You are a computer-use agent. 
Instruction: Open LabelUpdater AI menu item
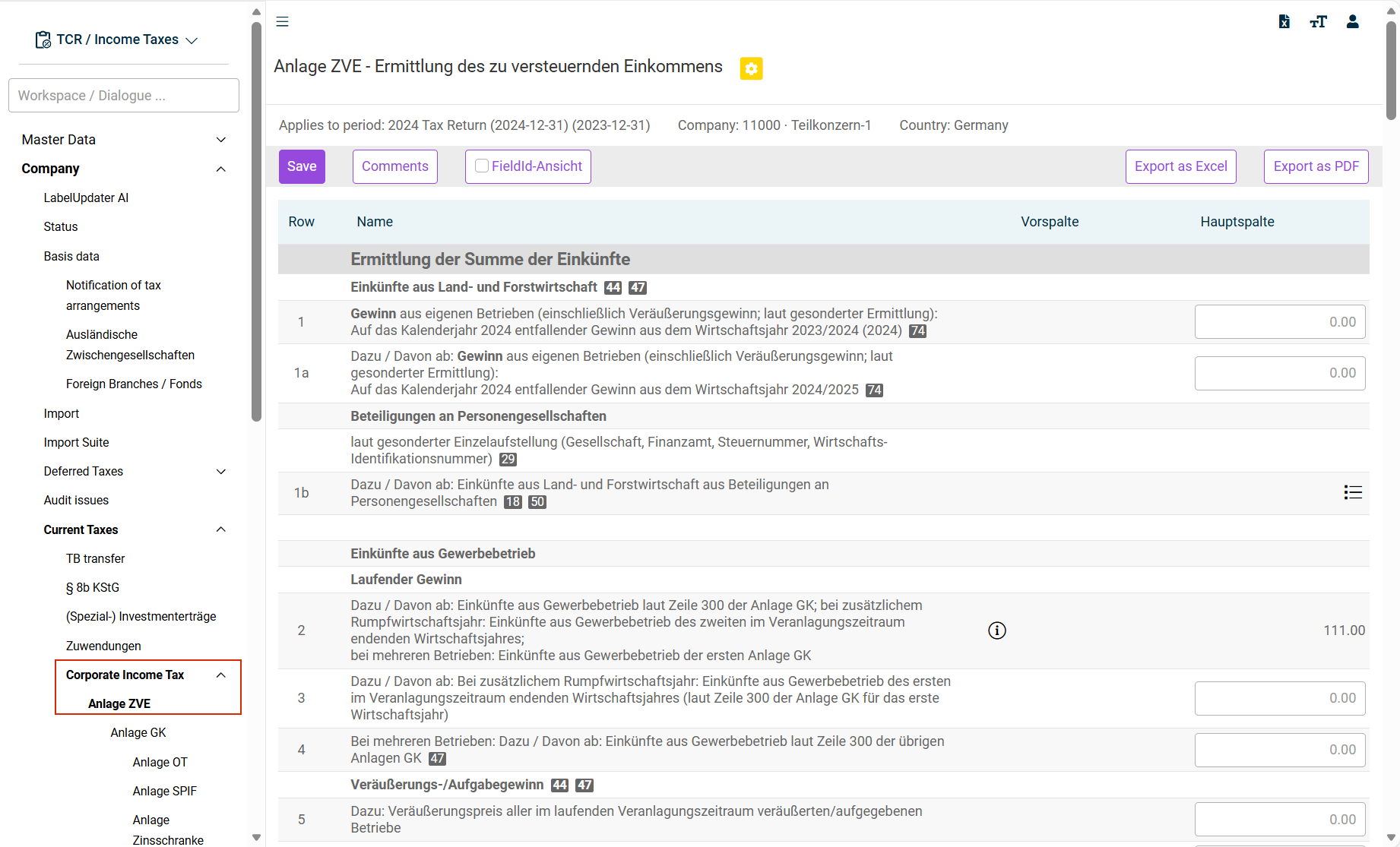tap(86, 198)
